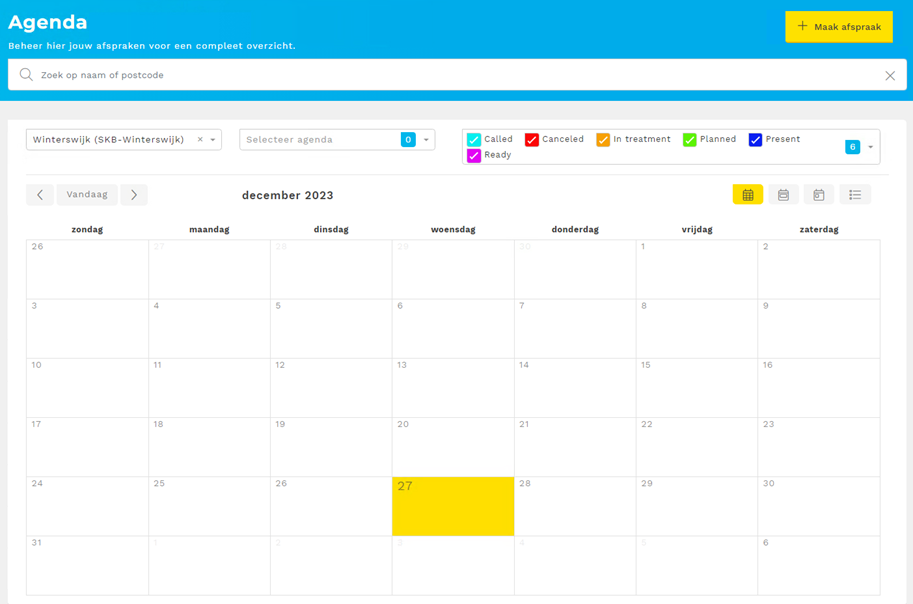Switch to week view calendar icon

pos(783,195)
